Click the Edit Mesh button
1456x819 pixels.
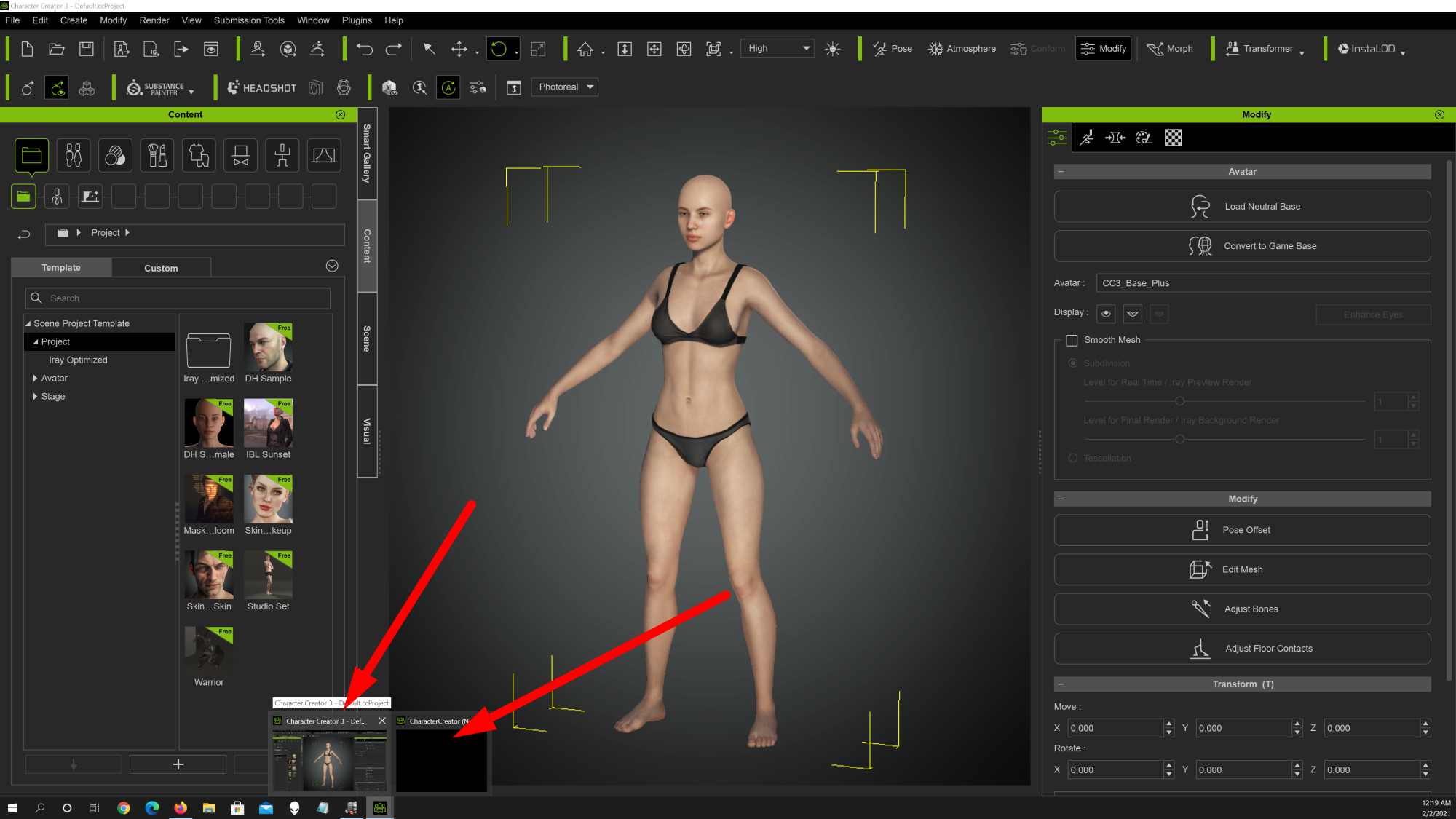click(x=1242, y=569)
